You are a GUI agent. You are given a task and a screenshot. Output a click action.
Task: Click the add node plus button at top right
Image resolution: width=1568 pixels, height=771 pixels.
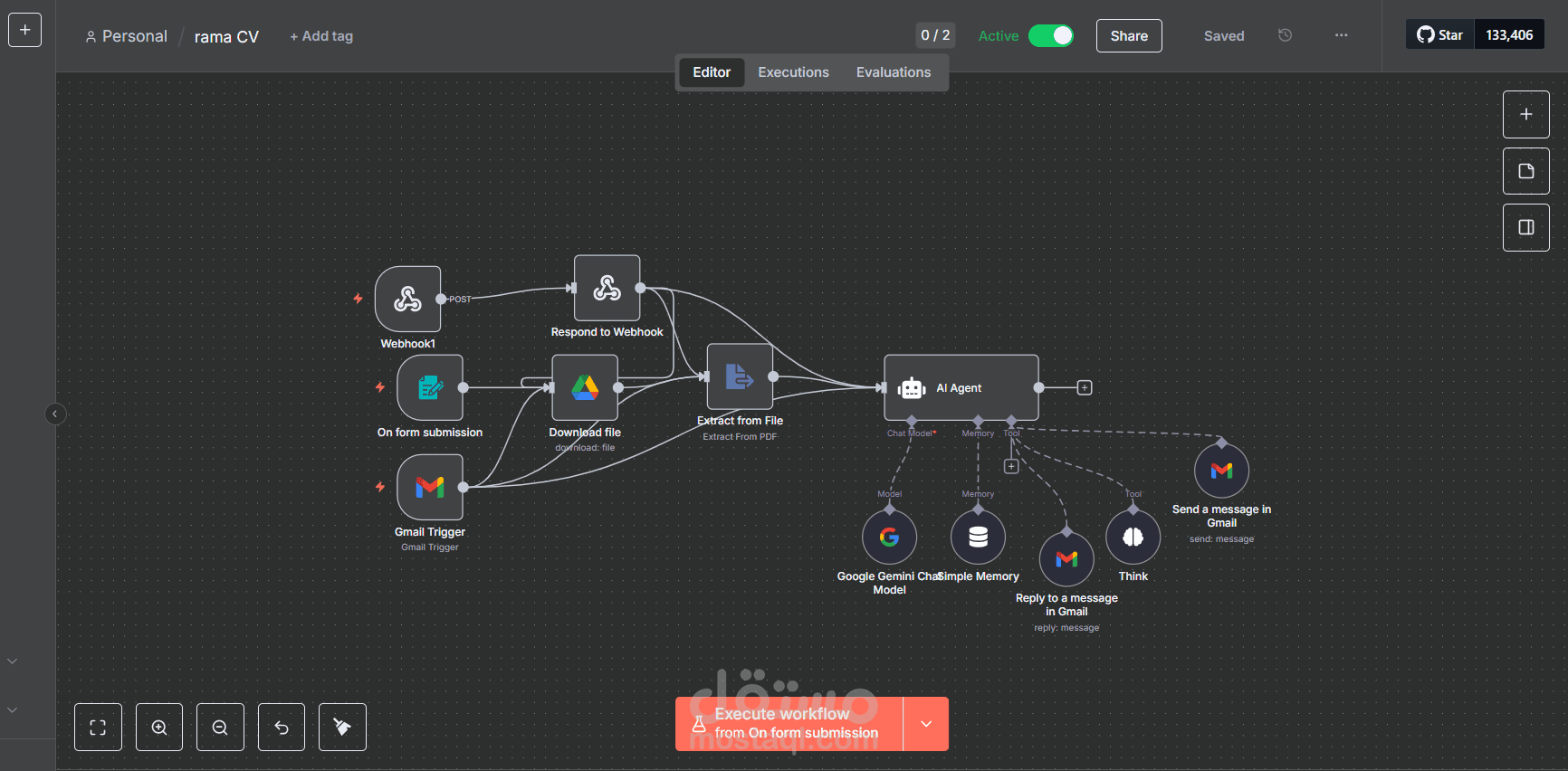point(1526,115)
